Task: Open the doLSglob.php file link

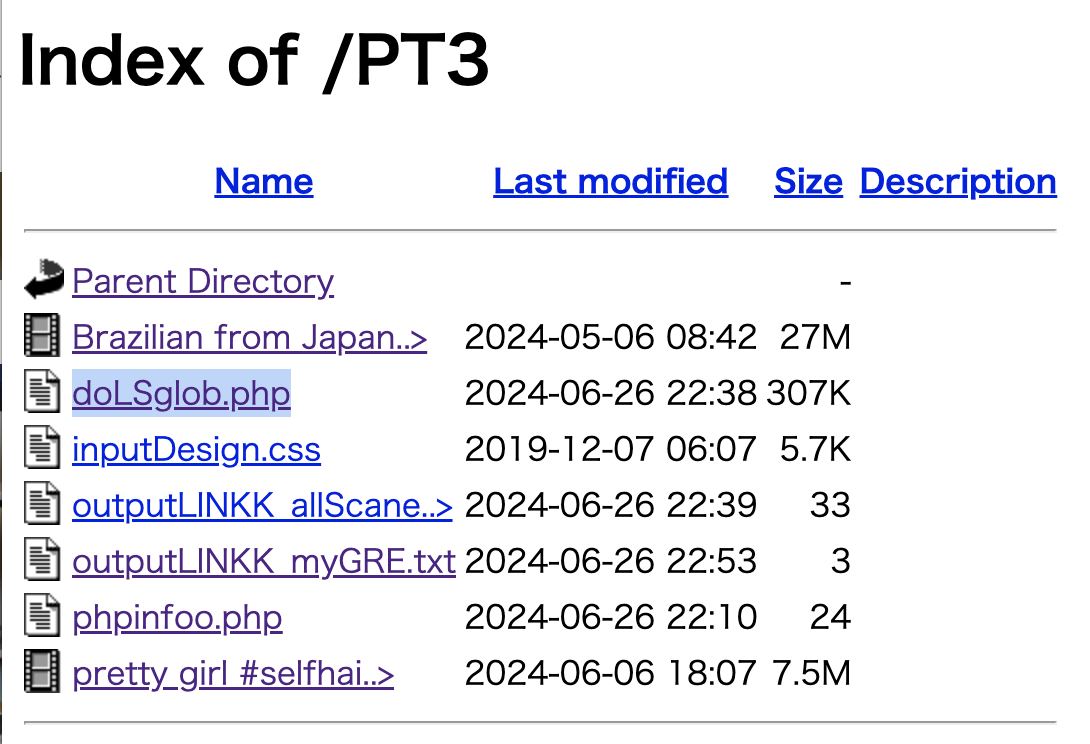Action: 181,394
